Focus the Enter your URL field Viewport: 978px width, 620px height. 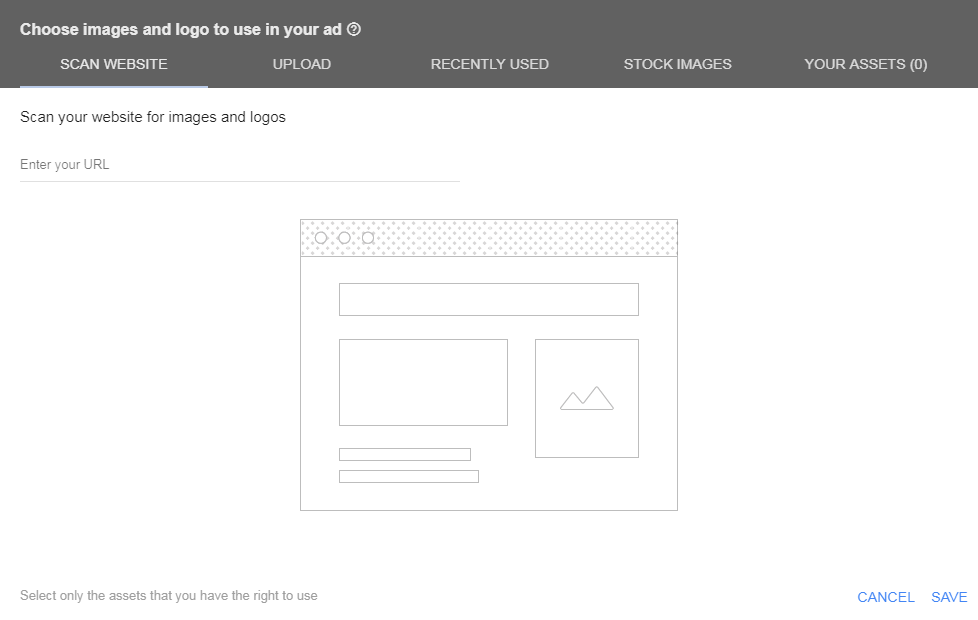[x=240, y=165]
